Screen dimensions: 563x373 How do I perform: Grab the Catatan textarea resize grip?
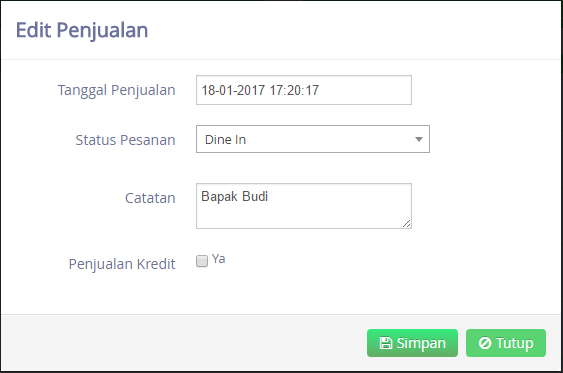[x=406, y=224]
